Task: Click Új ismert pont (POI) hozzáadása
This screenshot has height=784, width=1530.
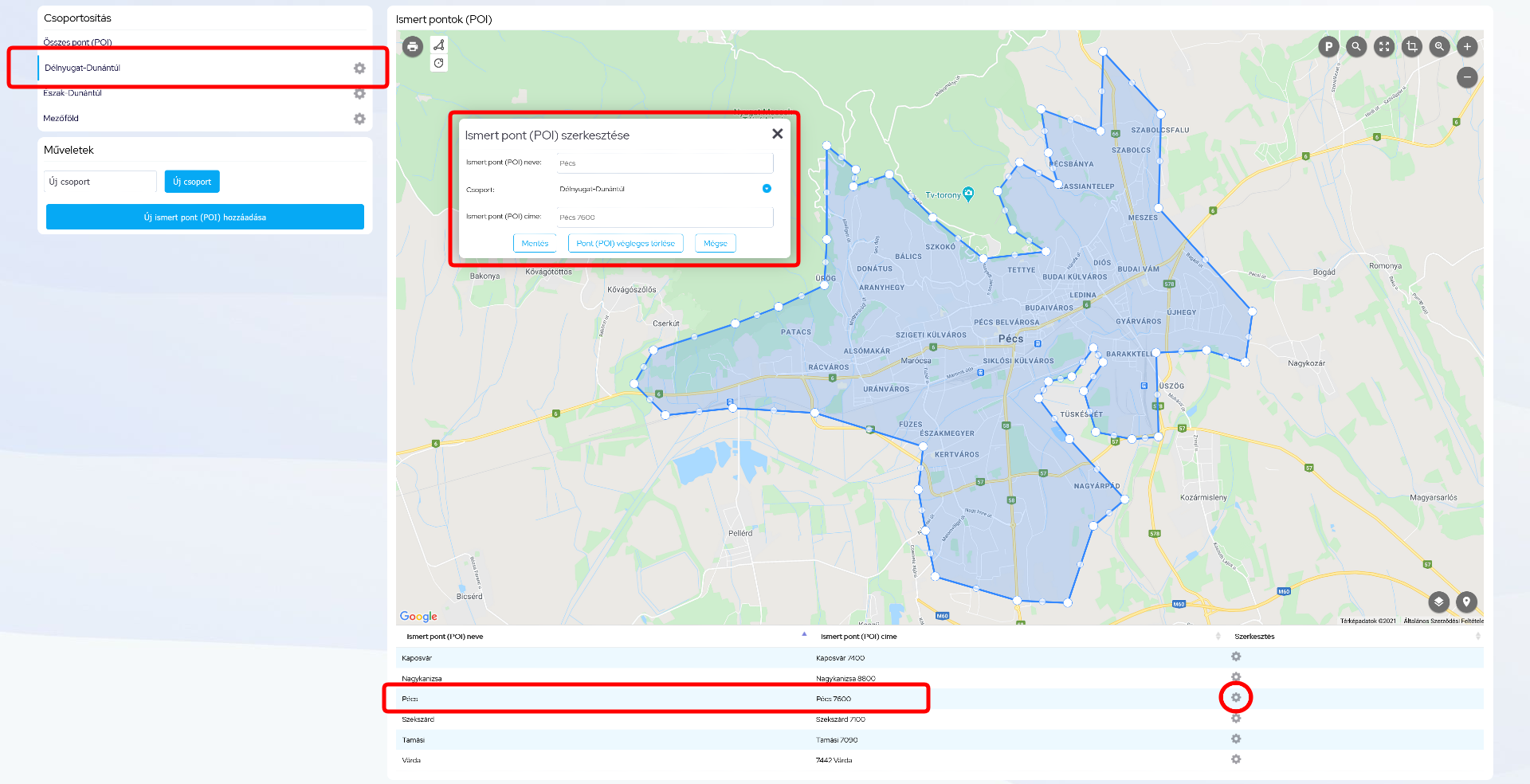Action: tap(205, 217)
